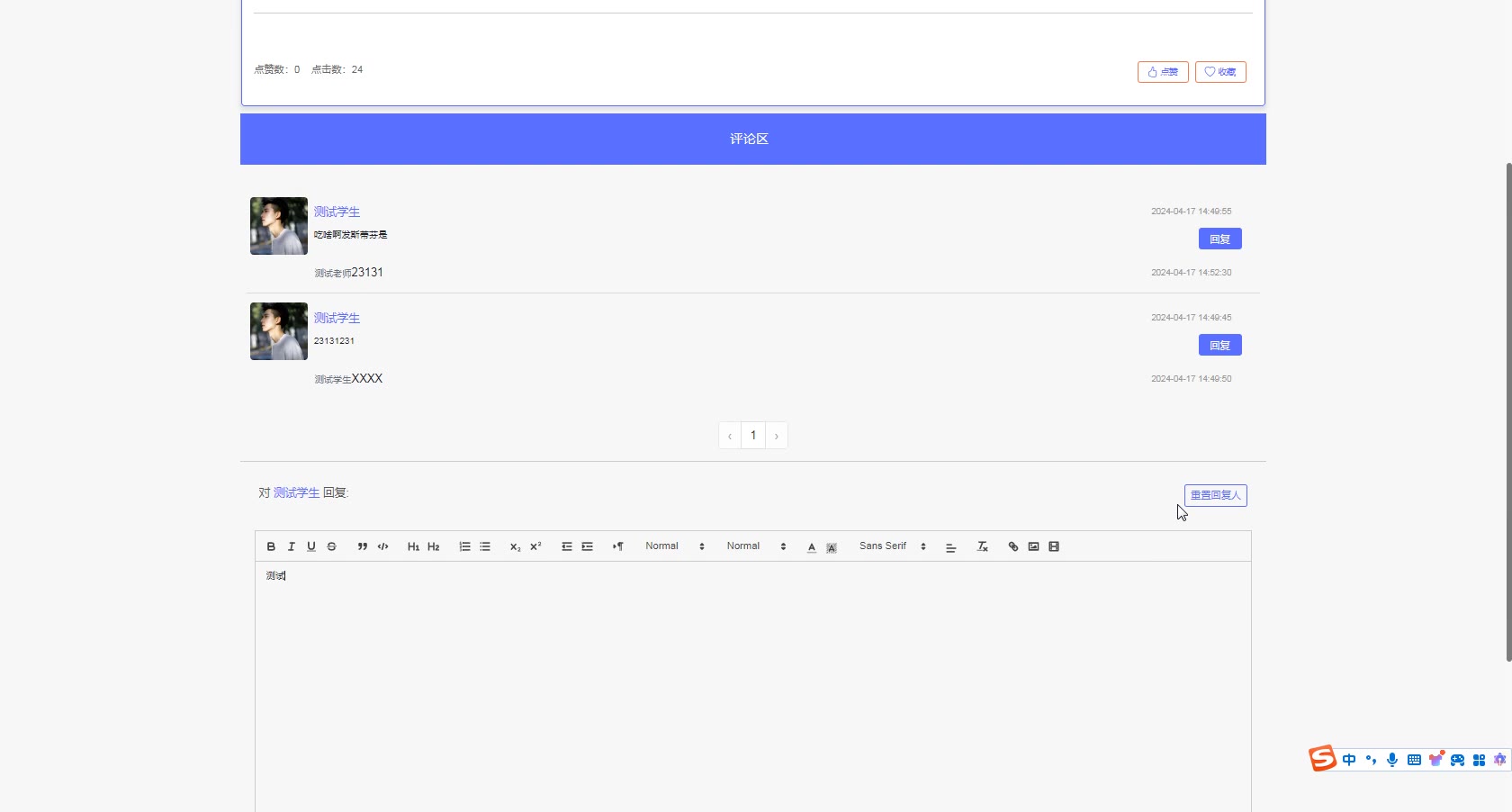Toggle underline formatting in the editor
This screenshot has width=1512, height=812.
click(x=311, y=546)
